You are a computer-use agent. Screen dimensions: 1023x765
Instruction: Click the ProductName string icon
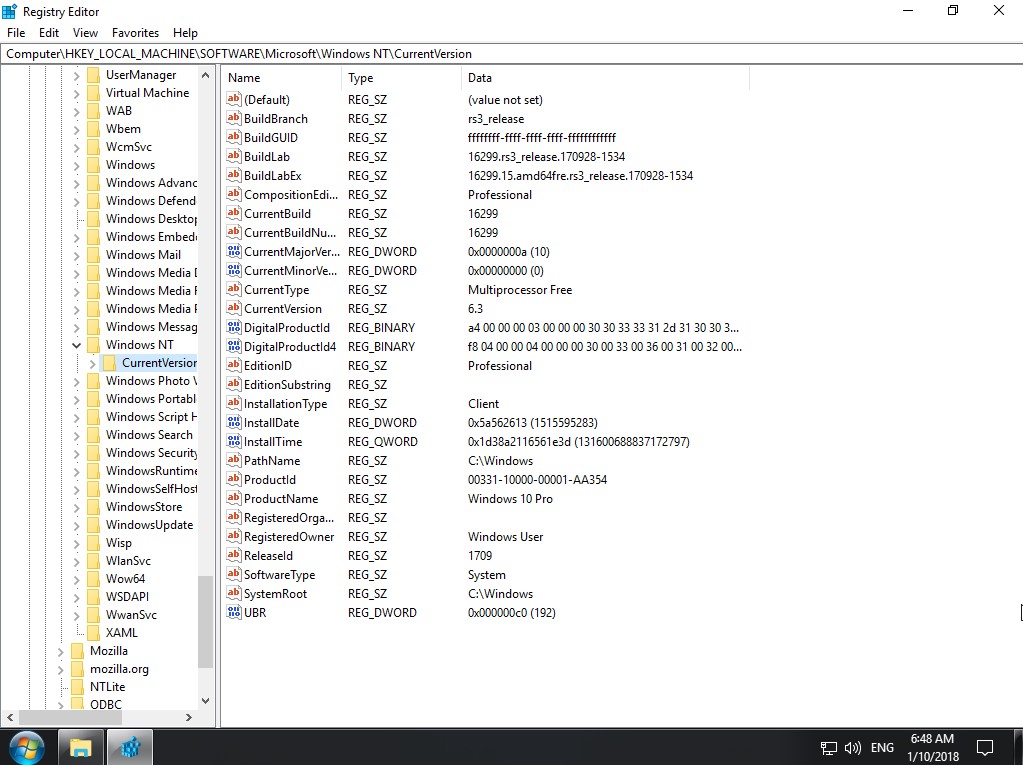tap(234, 498)
